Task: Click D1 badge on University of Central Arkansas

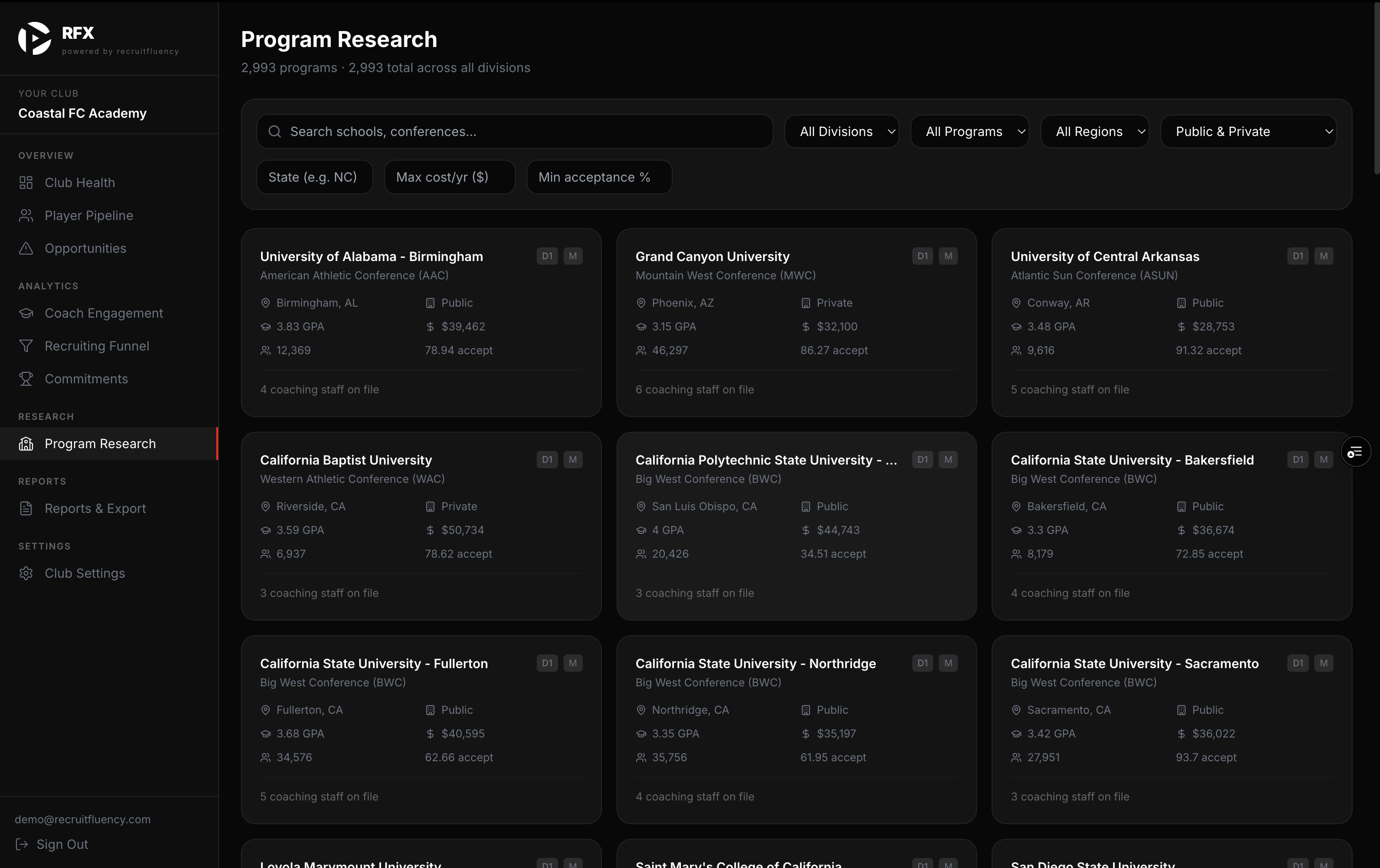Action: point(1297,256)
